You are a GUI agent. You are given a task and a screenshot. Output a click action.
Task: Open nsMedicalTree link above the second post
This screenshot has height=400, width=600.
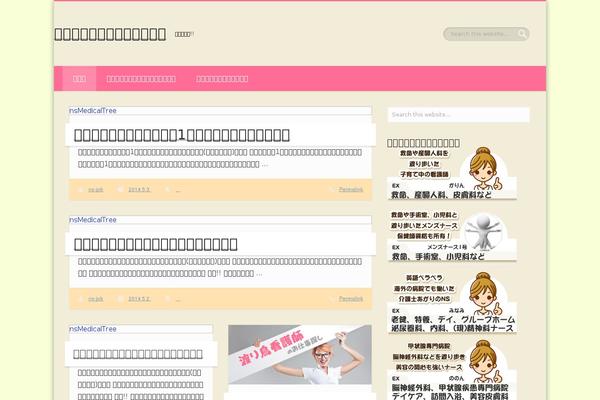point(93,220)
